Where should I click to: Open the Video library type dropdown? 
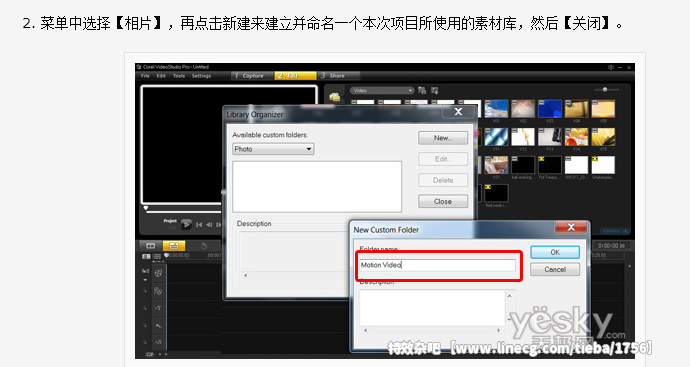tap(382, 90)
